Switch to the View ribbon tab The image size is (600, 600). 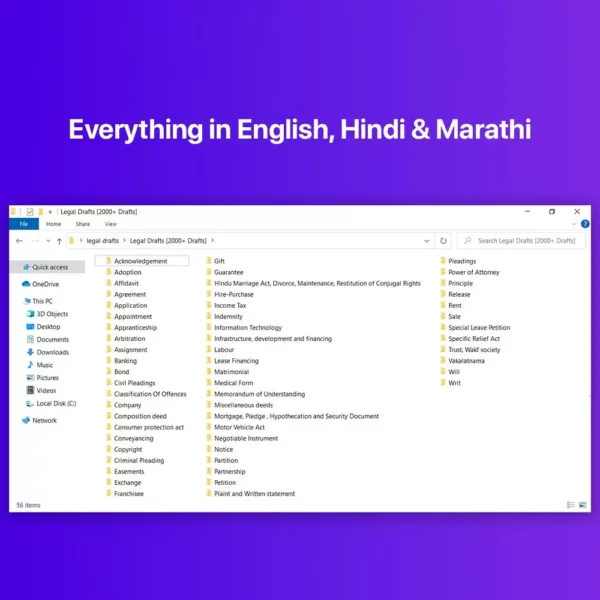(110, 224)
